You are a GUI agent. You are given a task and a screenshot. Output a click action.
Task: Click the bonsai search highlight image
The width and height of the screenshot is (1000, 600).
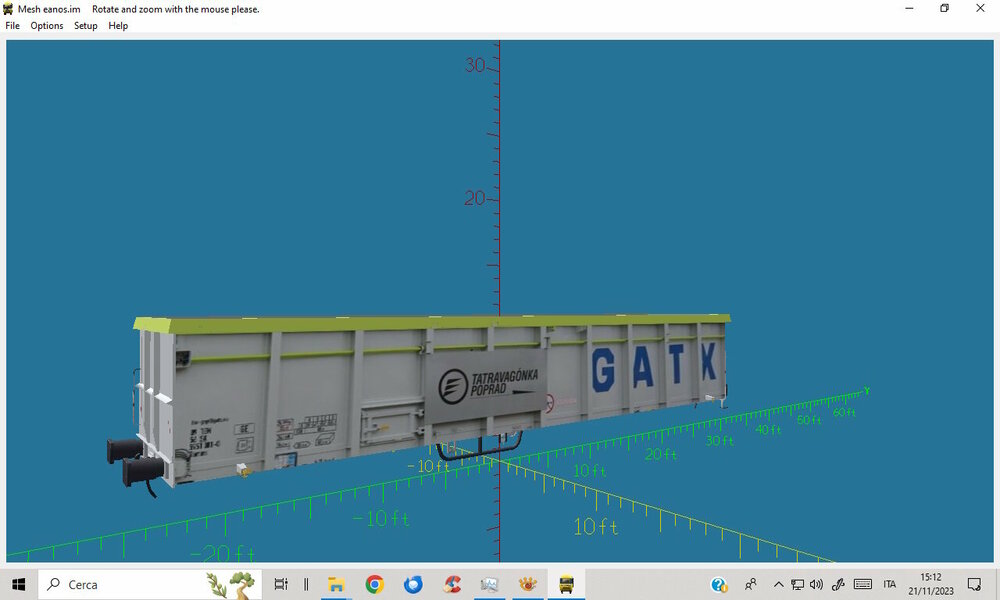click(x=232, y=585)
